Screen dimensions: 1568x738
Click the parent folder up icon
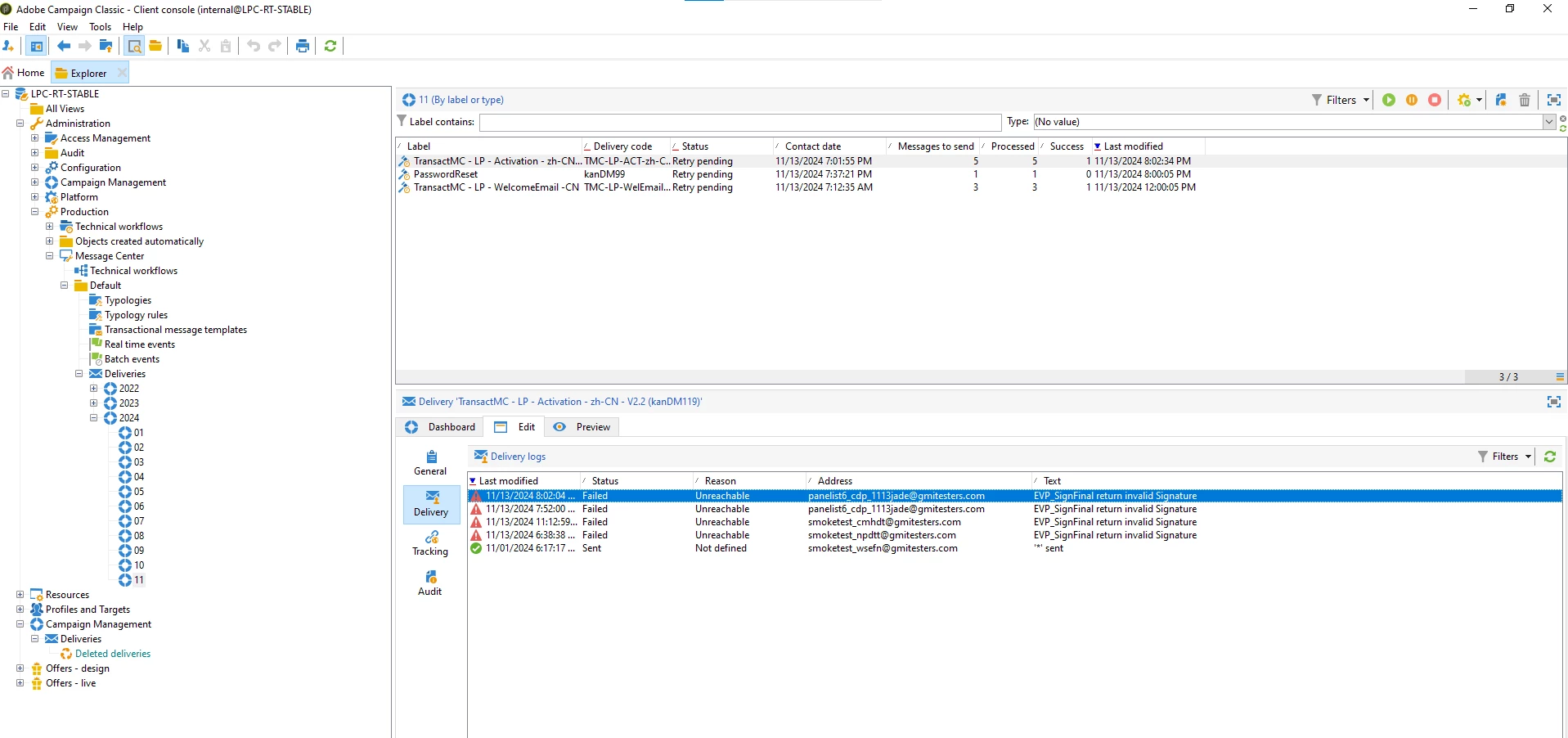[106, 46]
